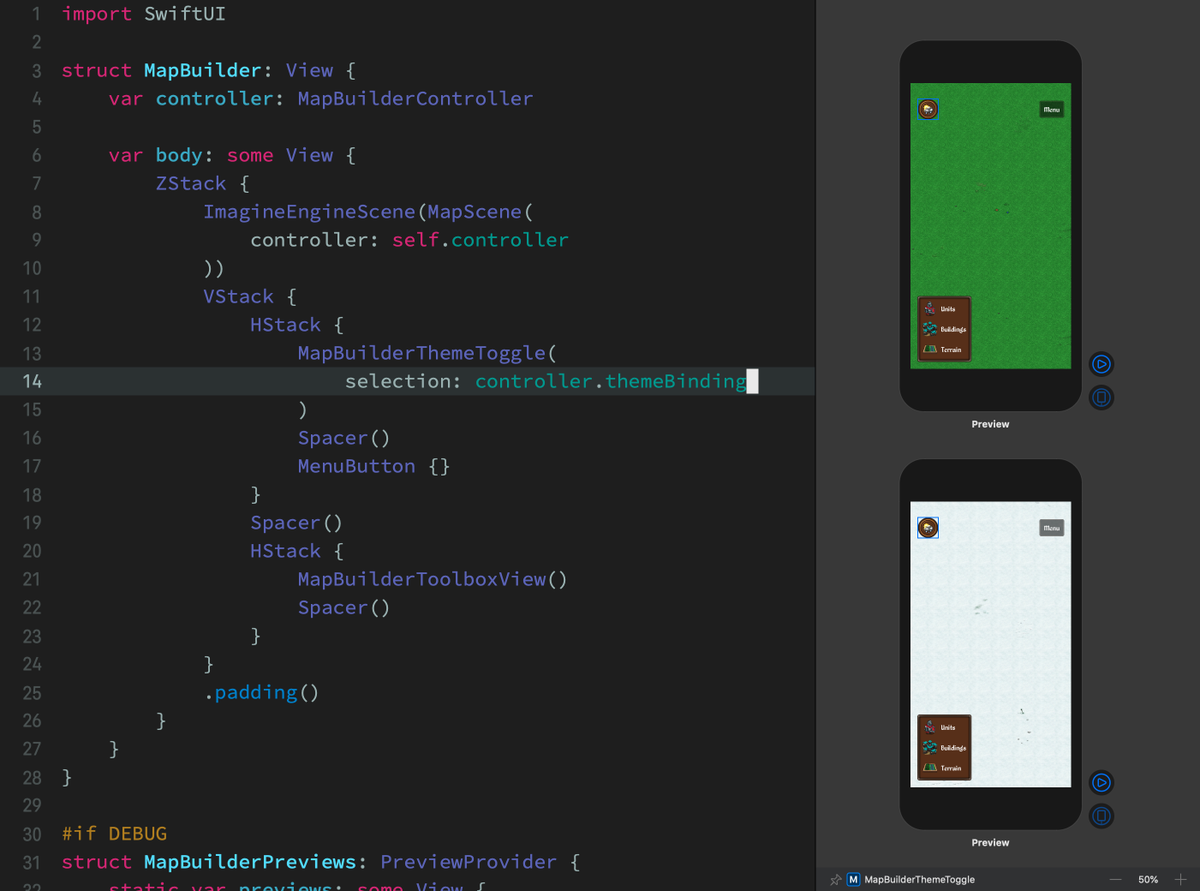Click line number 6 in the gutter
This screenshot has width=1200, height=891.
click(37, 156)
